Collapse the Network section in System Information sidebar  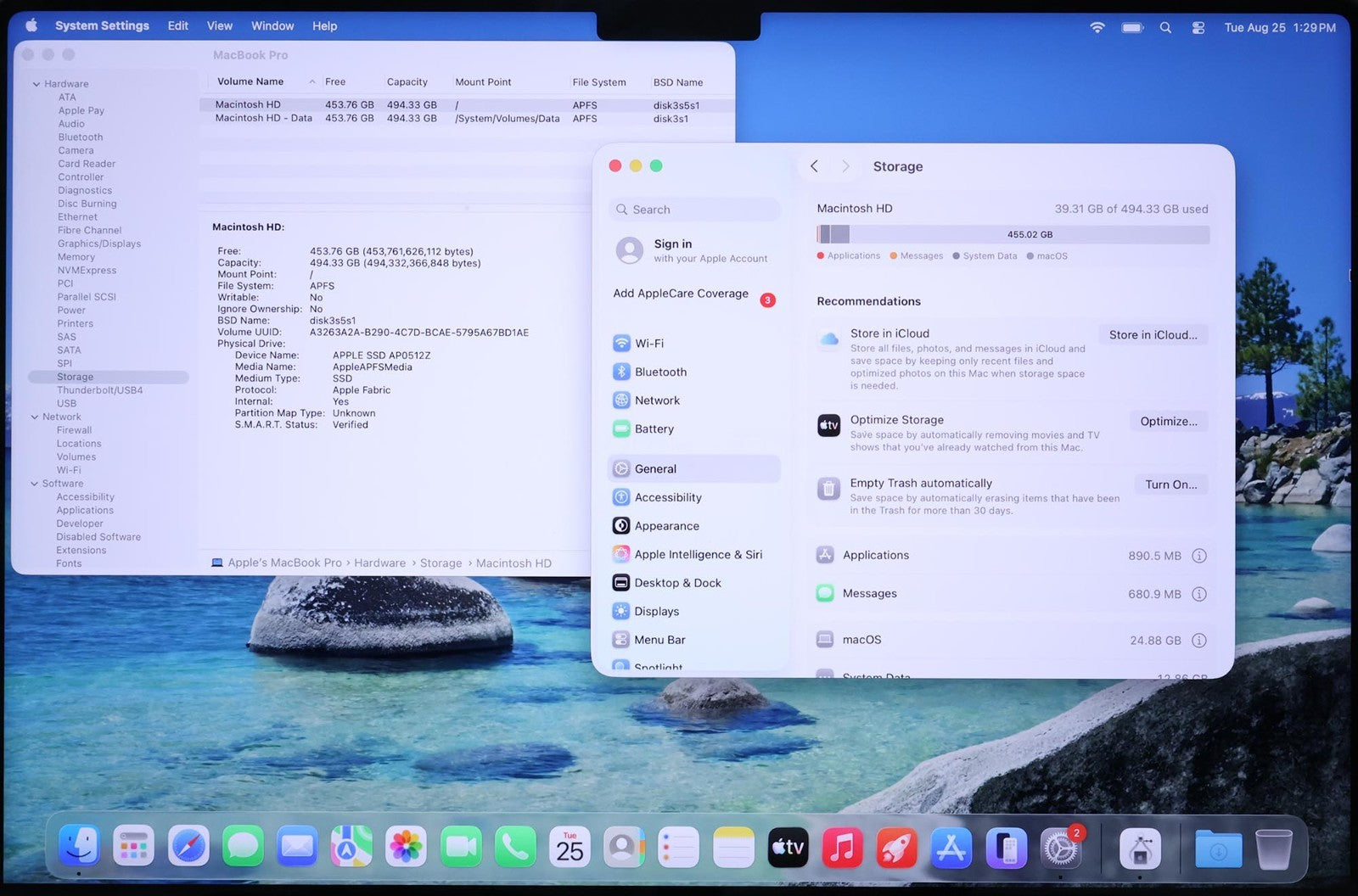pos(35,417)
